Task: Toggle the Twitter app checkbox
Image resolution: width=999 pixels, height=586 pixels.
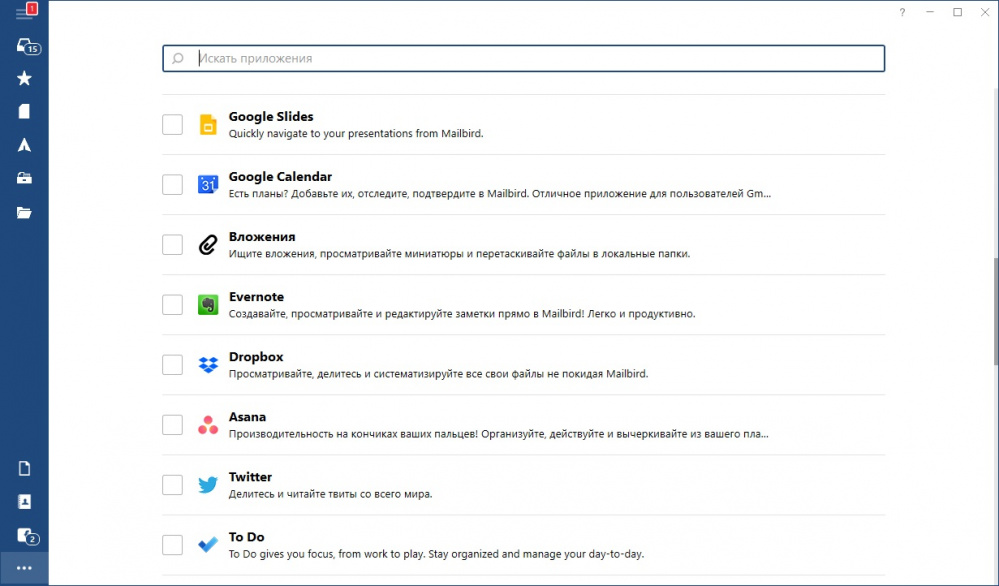Action: (x=172, y=485)
